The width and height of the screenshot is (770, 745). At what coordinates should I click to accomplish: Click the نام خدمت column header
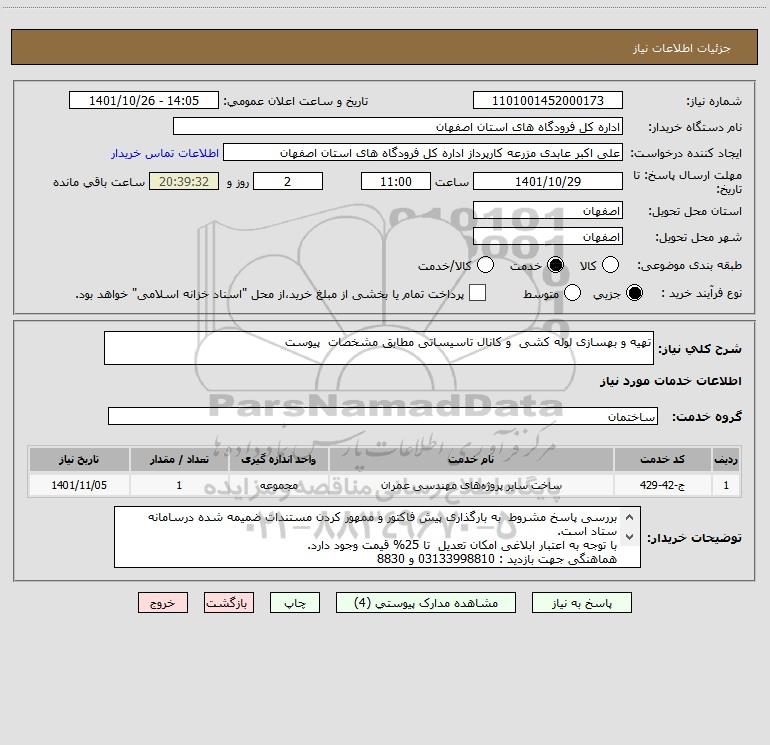pos(471,460)
